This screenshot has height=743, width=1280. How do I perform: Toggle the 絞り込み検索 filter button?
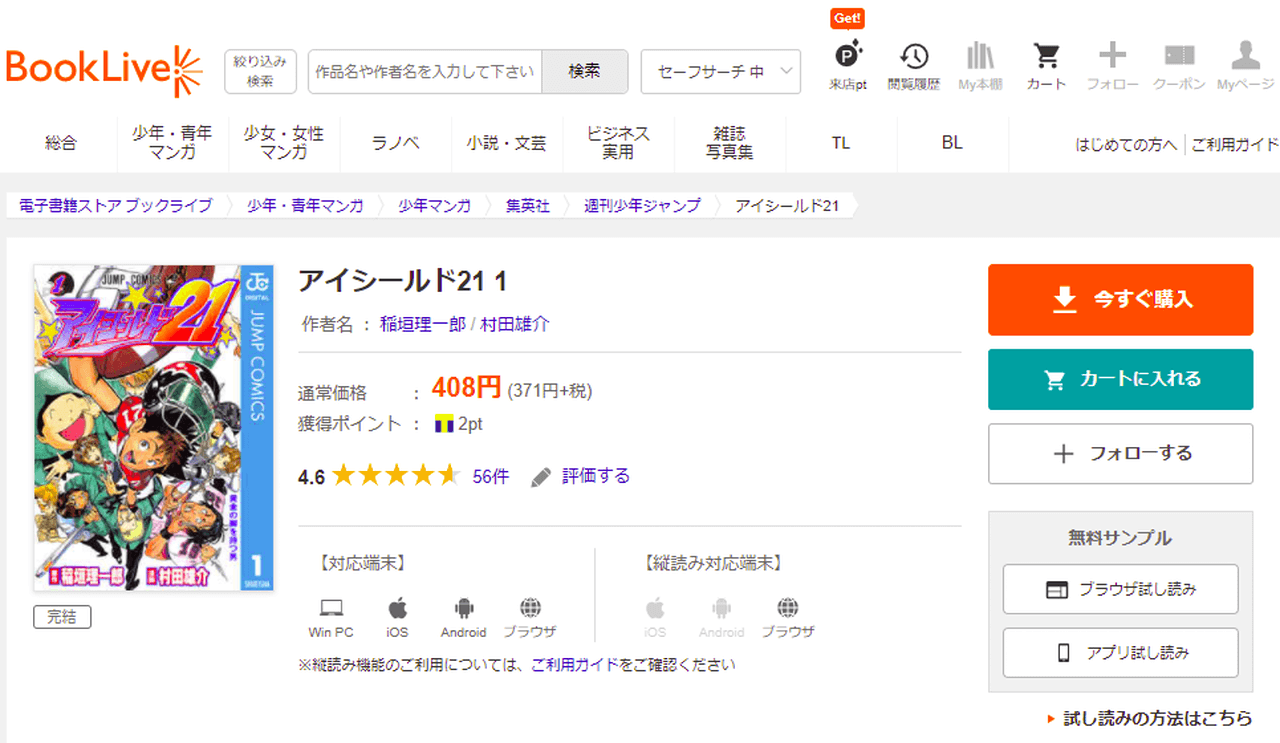coord(260,72)
